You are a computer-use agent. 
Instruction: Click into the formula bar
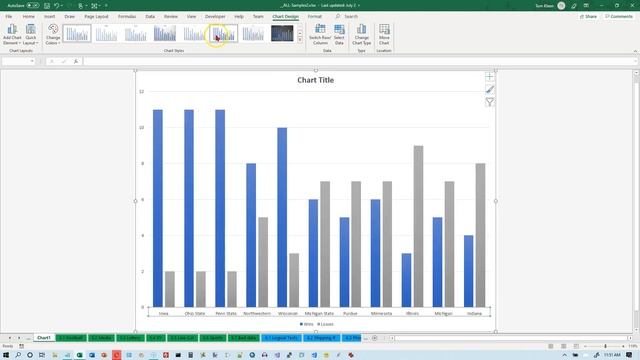tap(359, 61)
